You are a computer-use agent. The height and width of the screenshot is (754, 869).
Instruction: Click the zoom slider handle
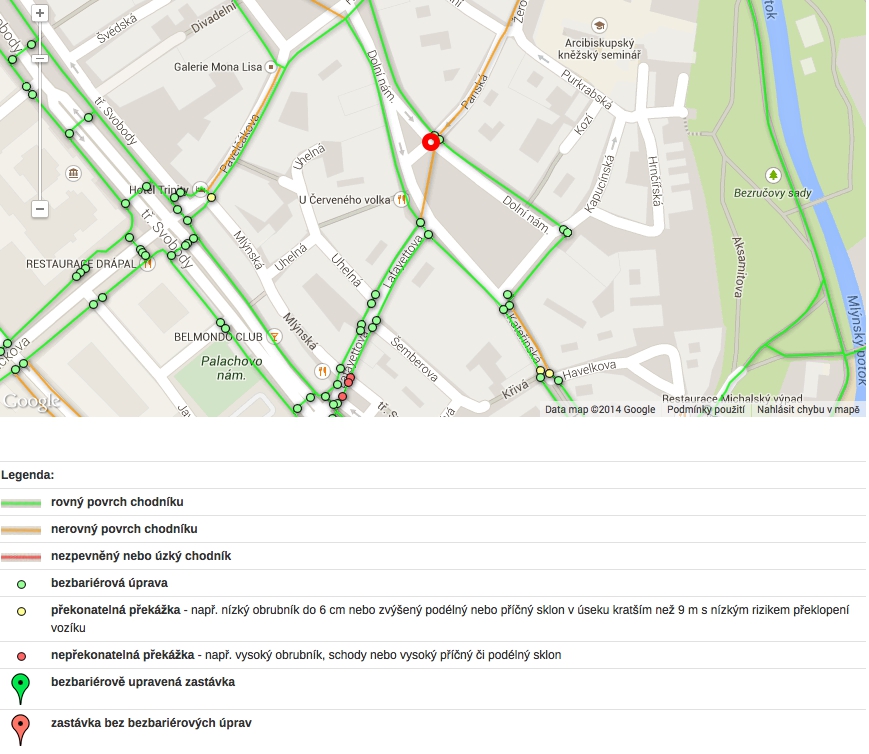click(40, 59)
